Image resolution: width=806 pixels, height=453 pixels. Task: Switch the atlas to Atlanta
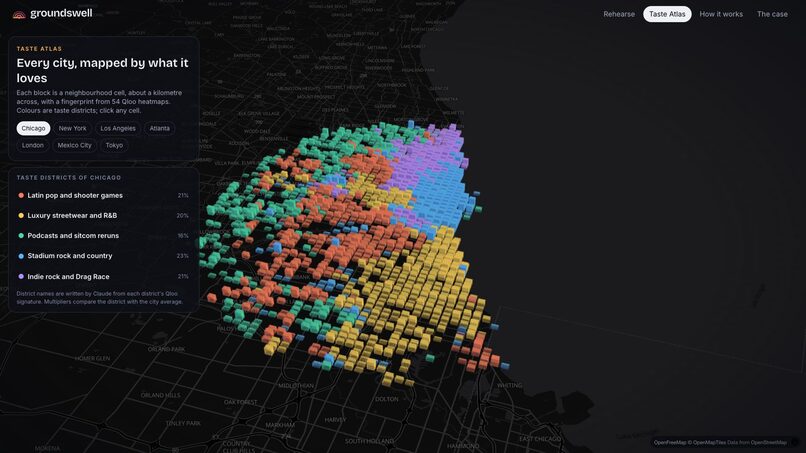click(159, 128)
